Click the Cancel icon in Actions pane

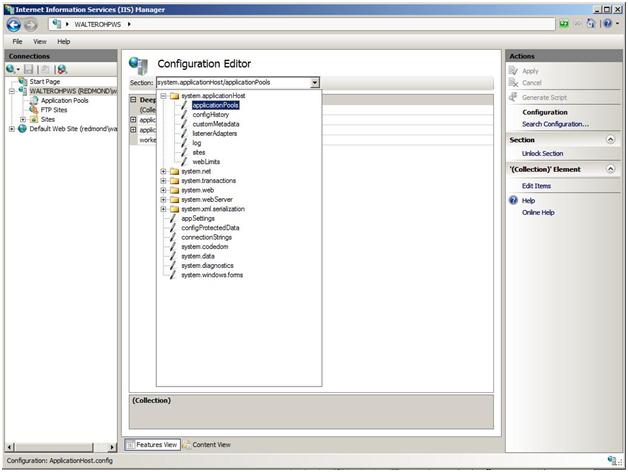tap(513, 83)
